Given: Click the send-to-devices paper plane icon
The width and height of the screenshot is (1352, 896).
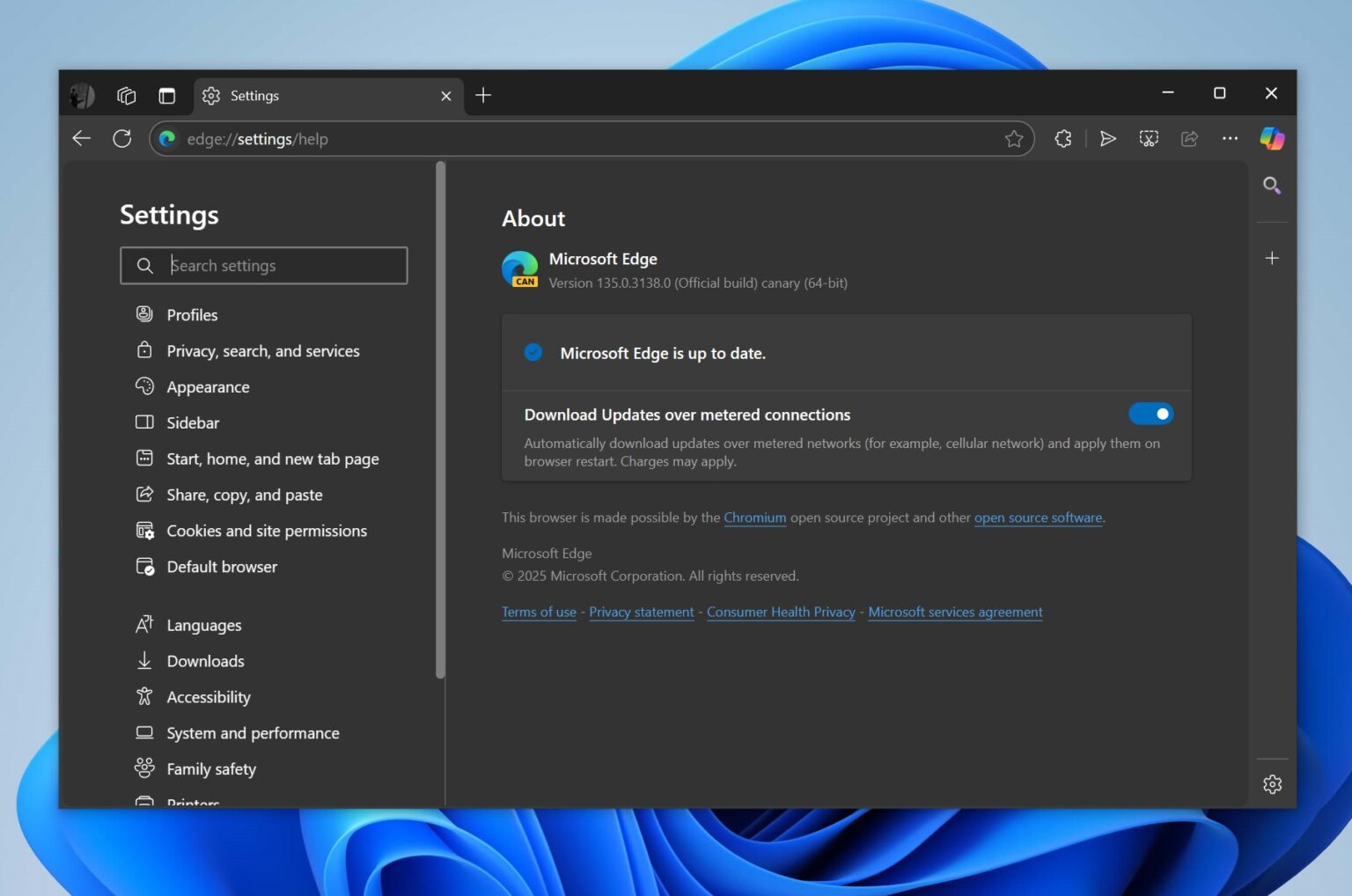Looking at the screenshot, I should [x=1108, y=138].
